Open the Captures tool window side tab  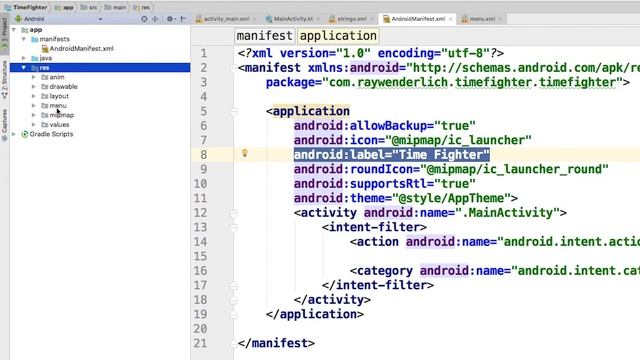click(x=4, y=124)
